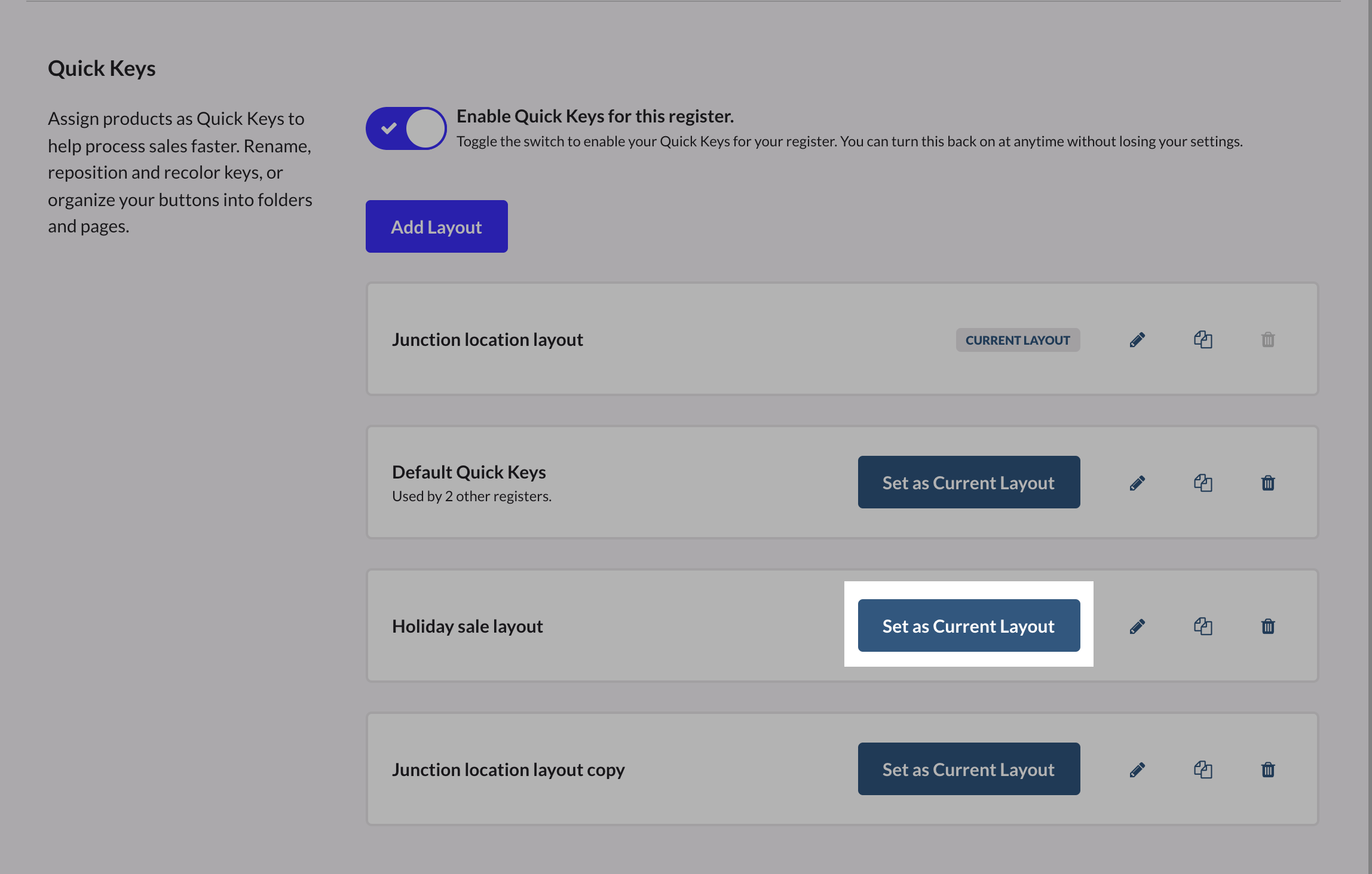1372x874 pixels.
Task: Duplicate the Default Quick Keys layout
Action: click(x=1203, y=483)
